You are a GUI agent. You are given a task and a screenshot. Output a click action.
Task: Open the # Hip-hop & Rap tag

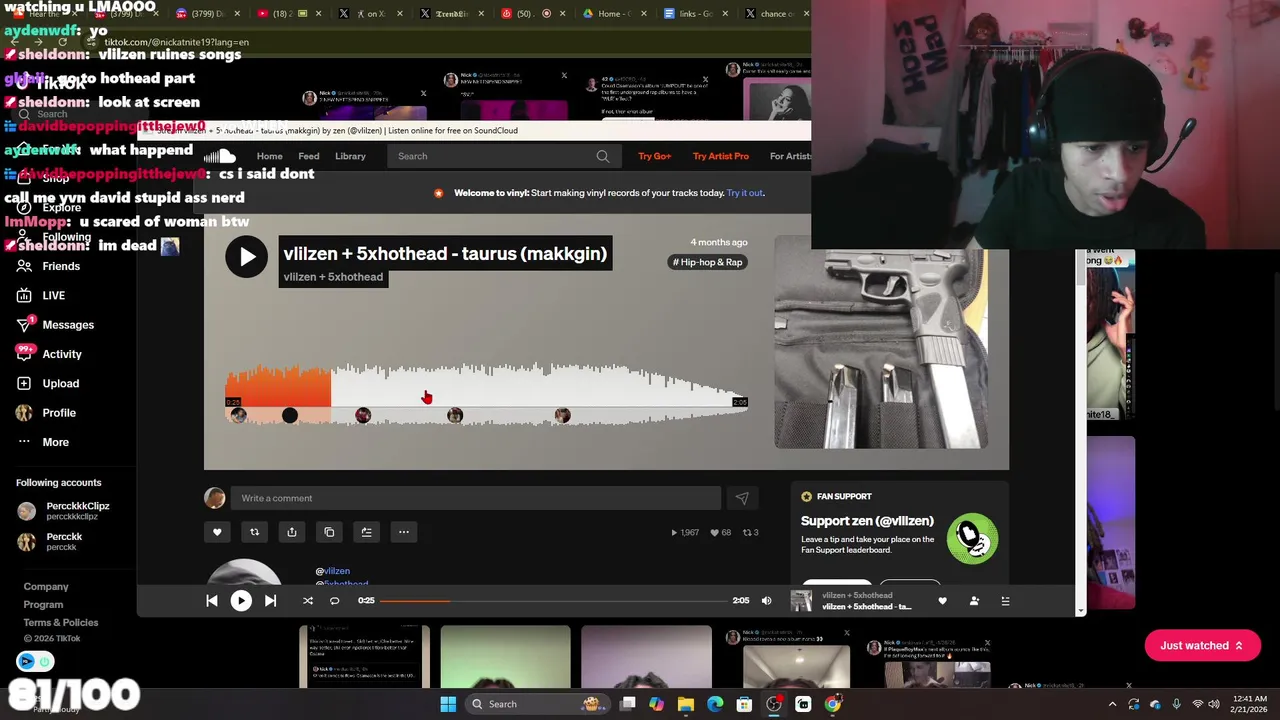708,262
